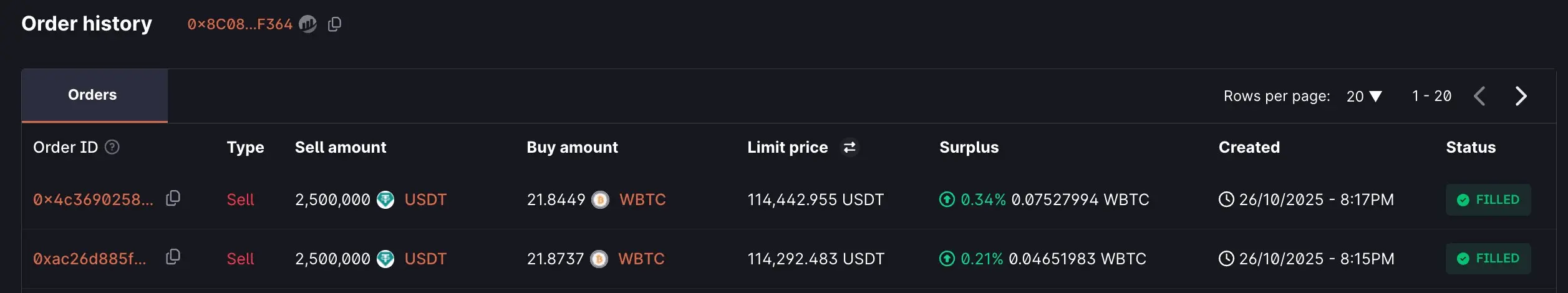Click WBTC token in second order row
Image resolution: width=1568 pixels, height=293 pixels.
tap(641, 259)
